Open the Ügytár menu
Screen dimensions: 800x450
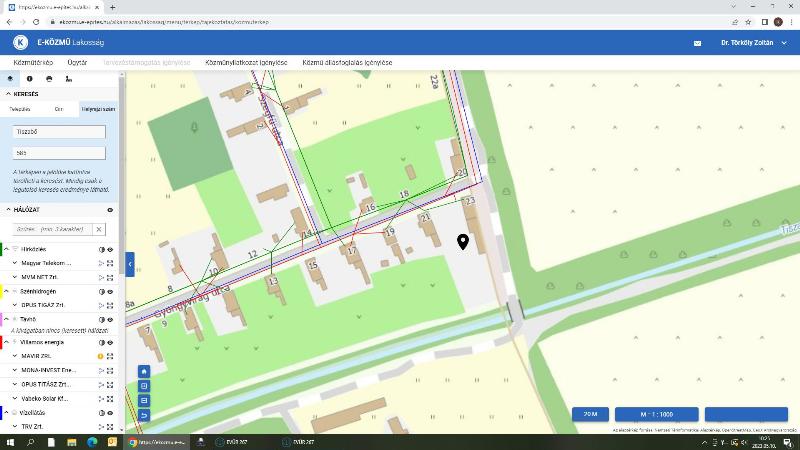point(77,62)
